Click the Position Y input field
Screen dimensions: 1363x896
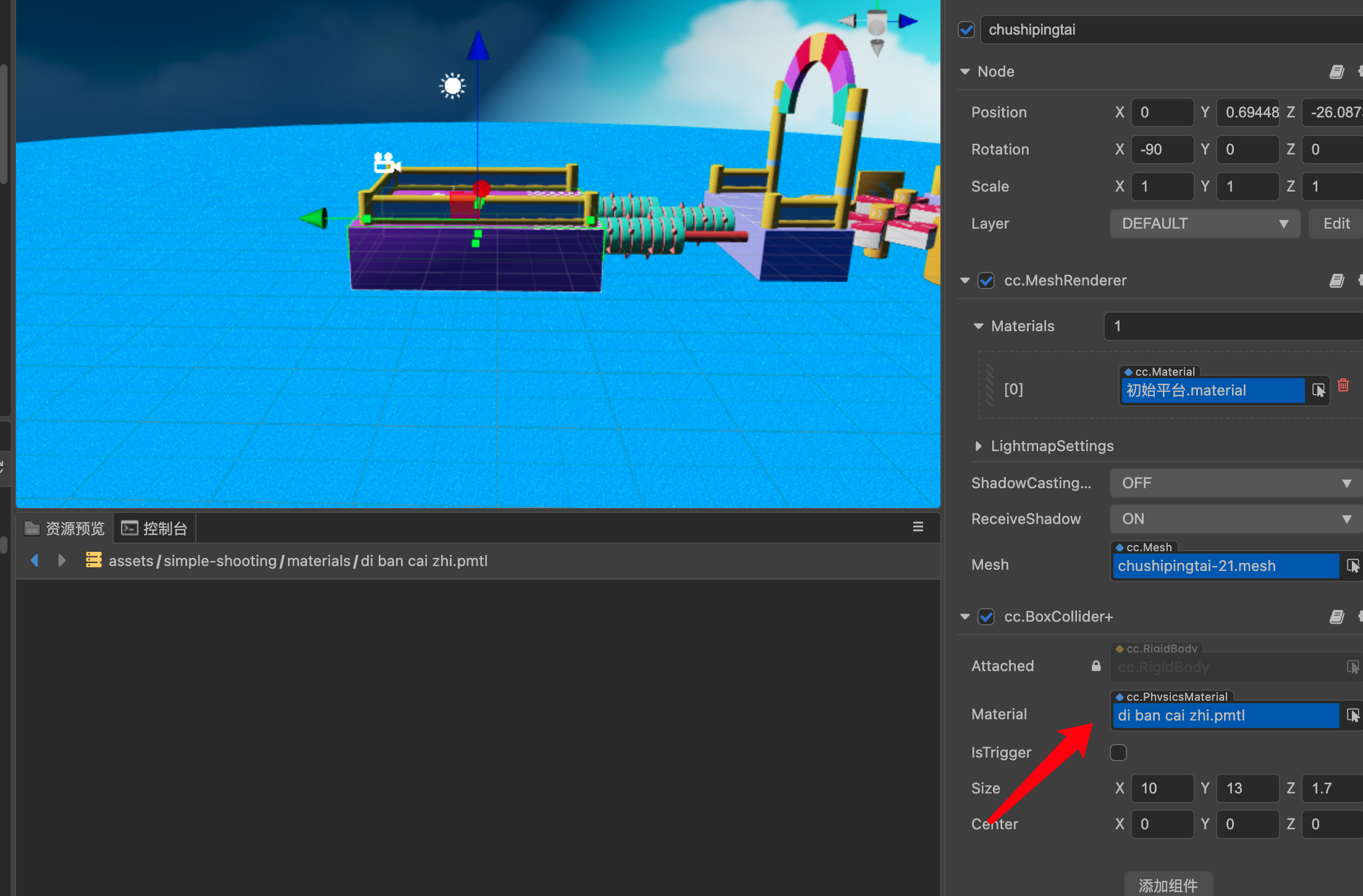(x=1247, y=112)
